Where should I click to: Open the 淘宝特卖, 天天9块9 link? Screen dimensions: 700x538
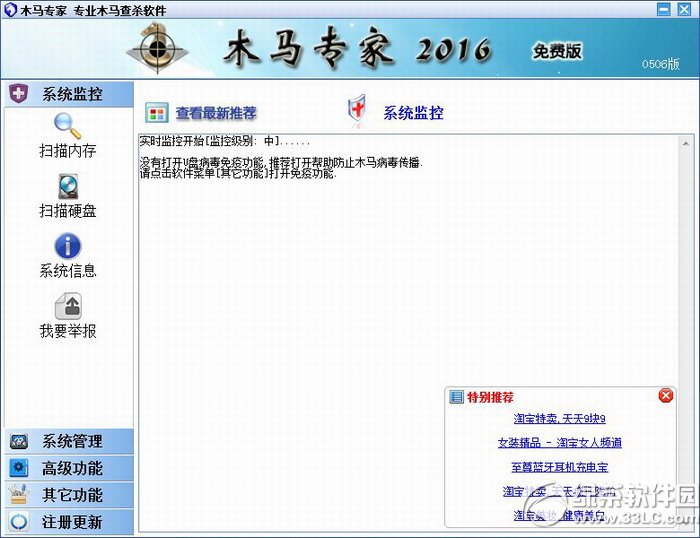point(559,418)
